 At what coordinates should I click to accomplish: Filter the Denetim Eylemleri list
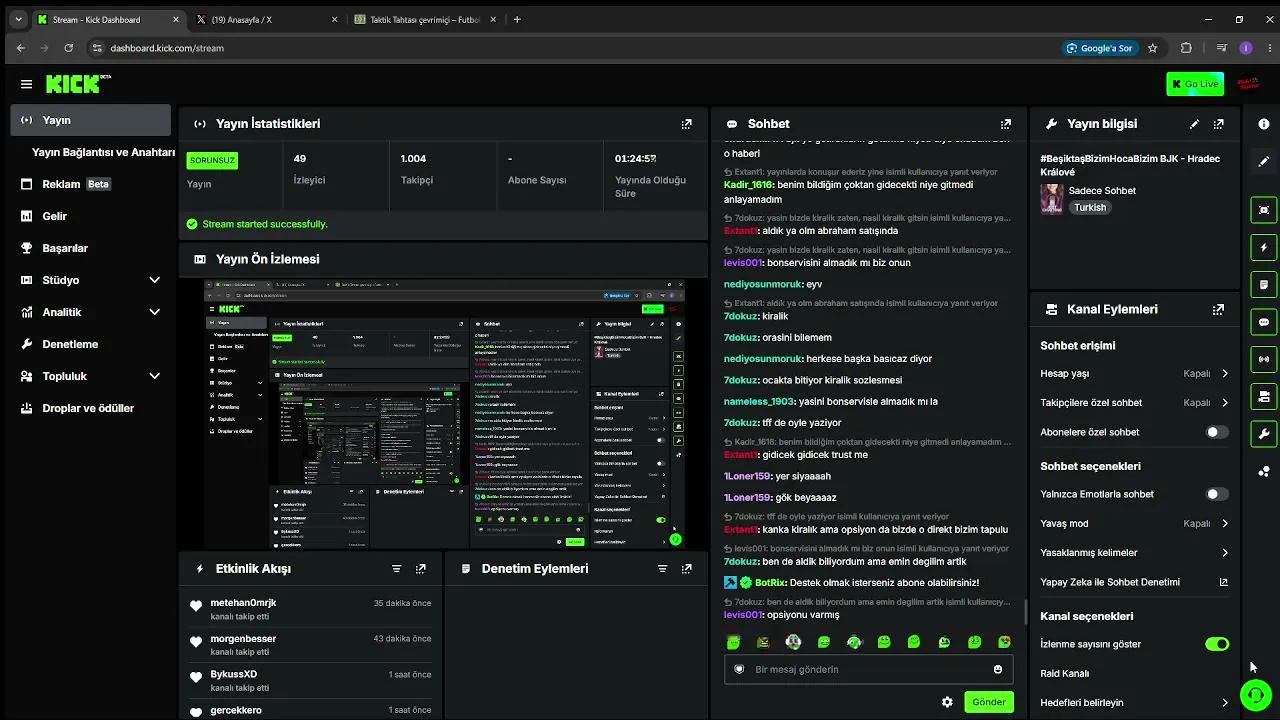[x=662, y=569]
